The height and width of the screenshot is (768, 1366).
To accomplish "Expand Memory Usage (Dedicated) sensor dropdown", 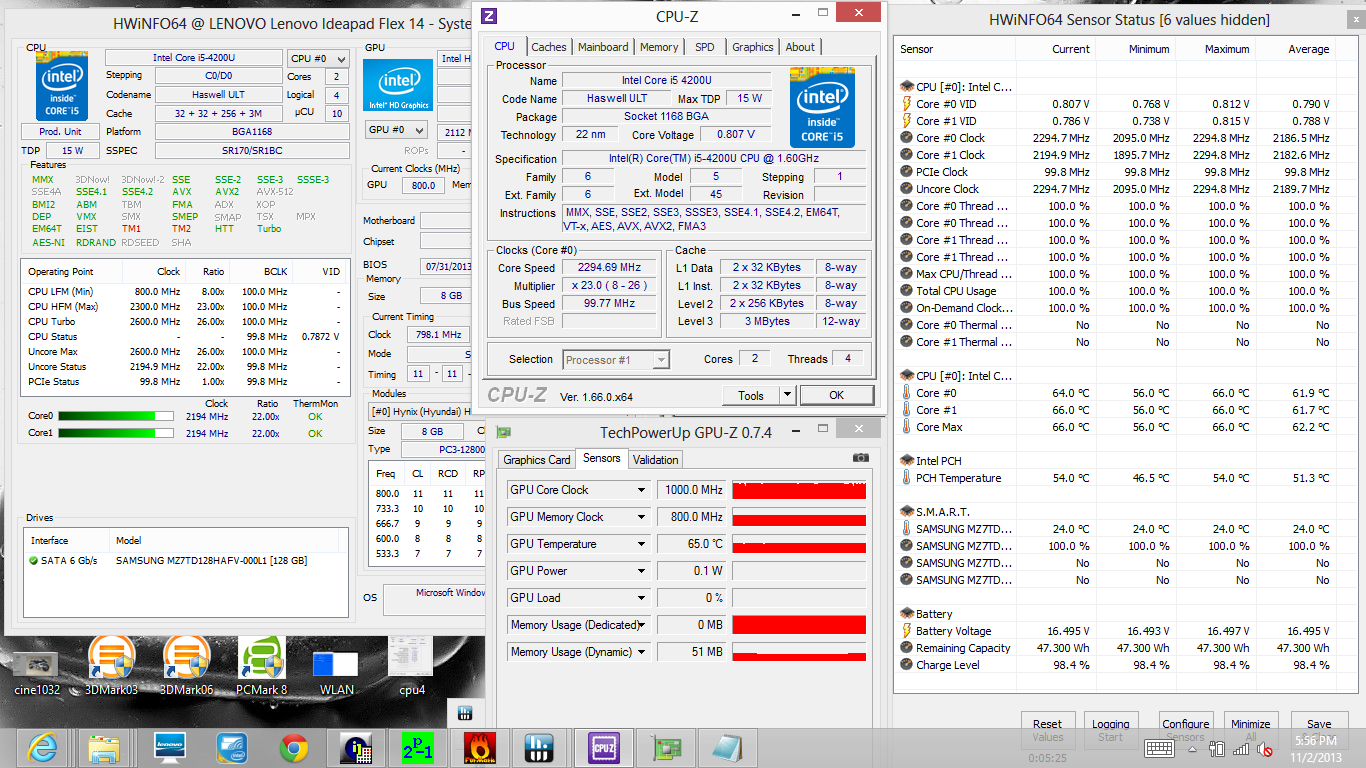I will (x=642, y=625).
